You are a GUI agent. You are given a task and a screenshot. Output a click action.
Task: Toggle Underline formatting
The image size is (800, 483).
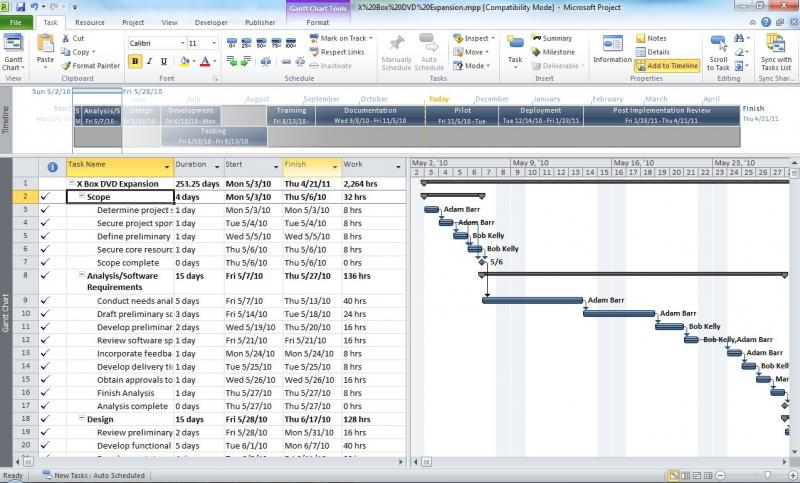coord(164,62)
